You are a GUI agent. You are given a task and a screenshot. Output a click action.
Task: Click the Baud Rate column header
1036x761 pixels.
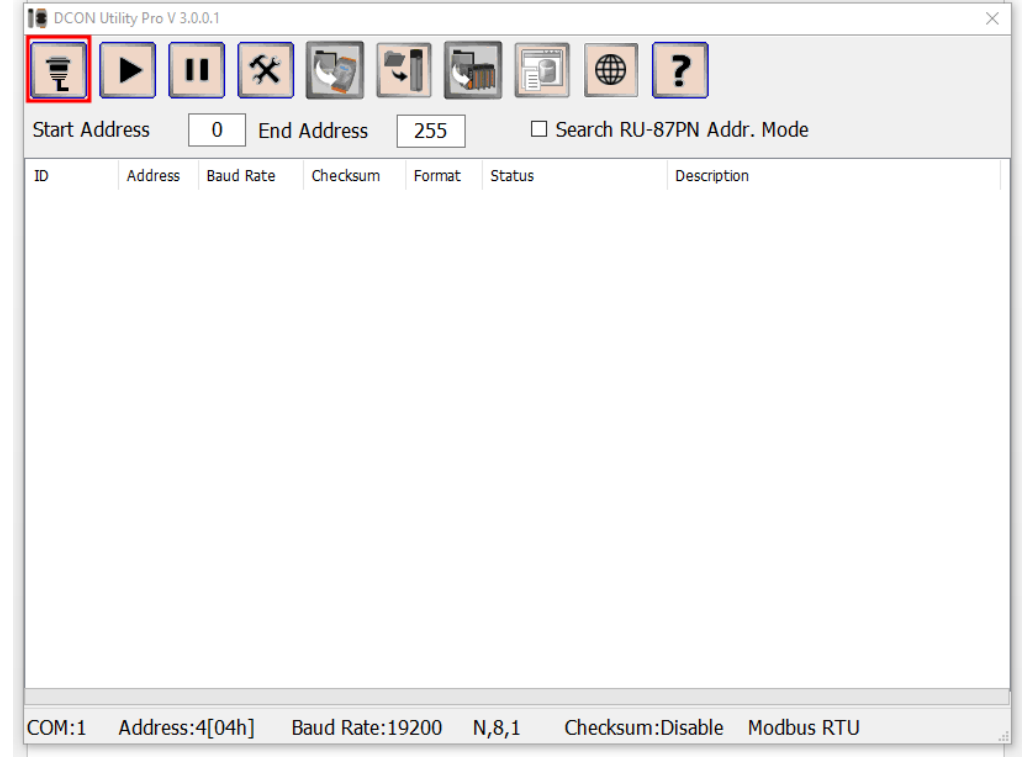[x=251, y=176]
